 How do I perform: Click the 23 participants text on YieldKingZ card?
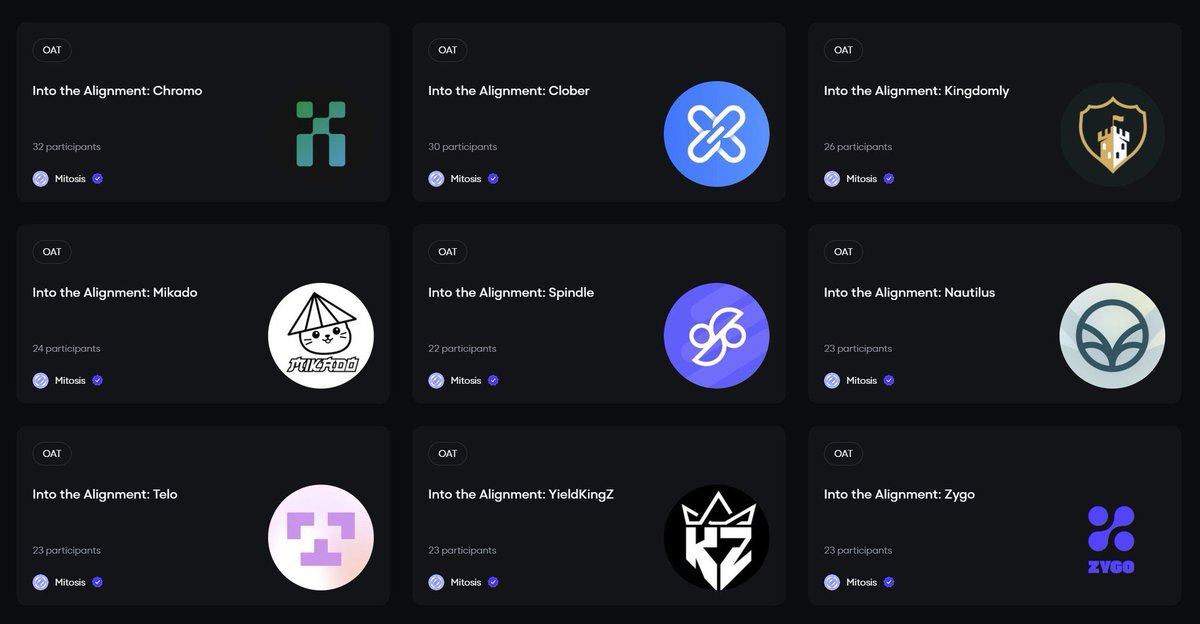pos(462,551)
